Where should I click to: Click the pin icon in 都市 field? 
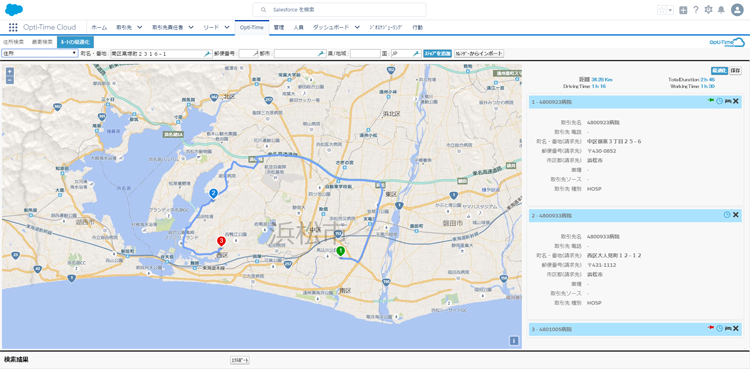(x=320, y=54)
